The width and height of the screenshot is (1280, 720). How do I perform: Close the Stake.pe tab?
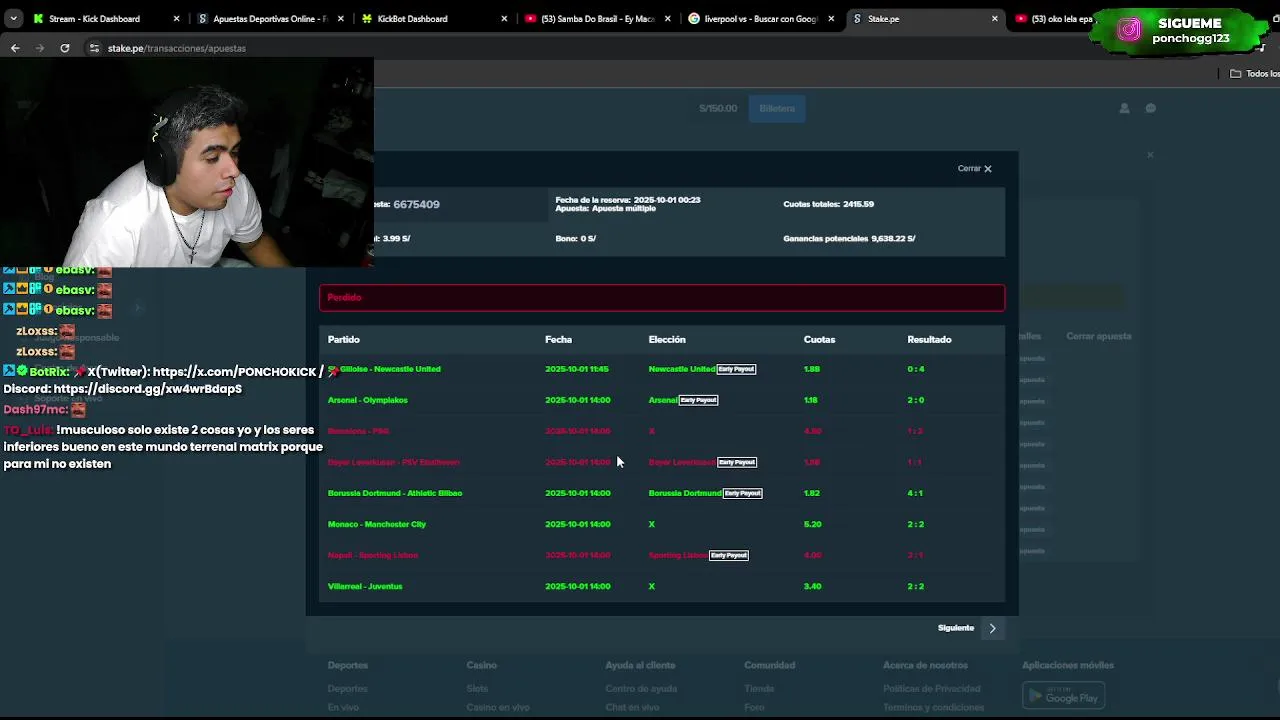pyautogui.click(x=995, y=19)
